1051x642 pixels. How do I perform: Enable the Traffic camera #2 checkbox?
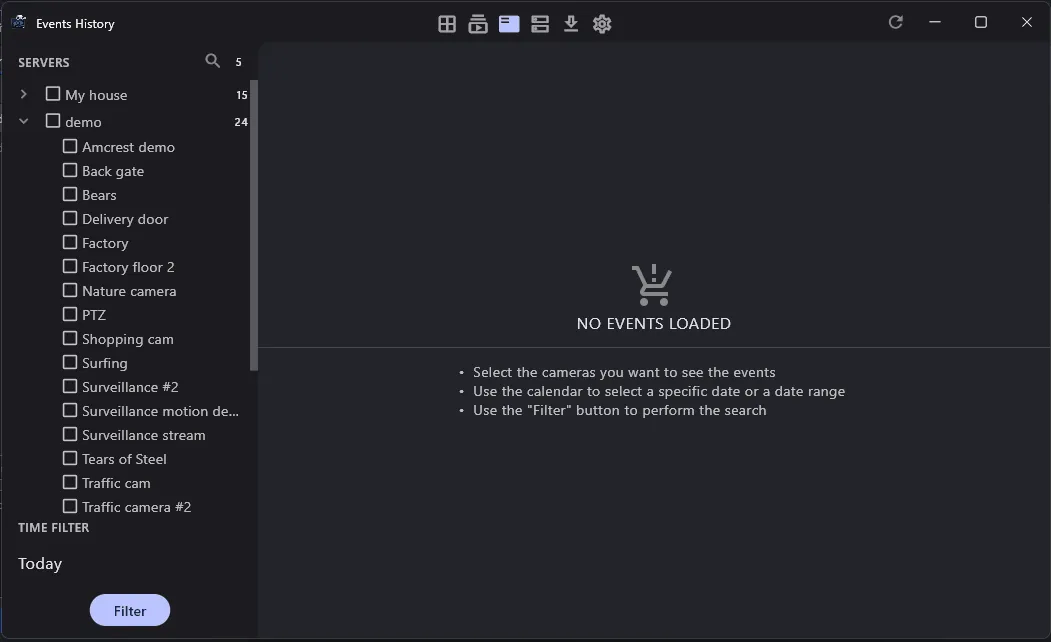point(70,506)
